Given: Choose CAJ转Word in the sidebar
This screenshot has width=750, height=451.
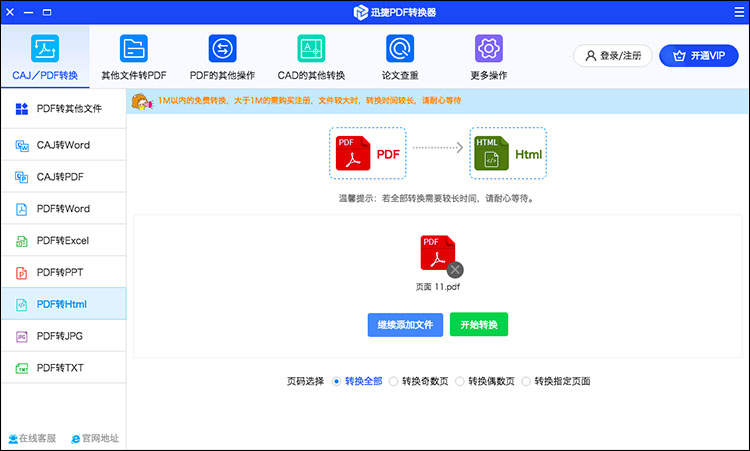Looking at the screenshot, I should 64,145.
